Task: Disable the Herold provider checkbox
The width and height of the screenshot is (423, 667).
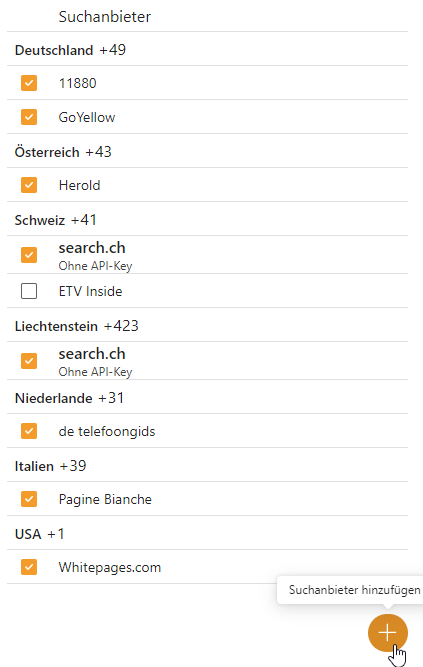Action: click(x=29, y=185)
